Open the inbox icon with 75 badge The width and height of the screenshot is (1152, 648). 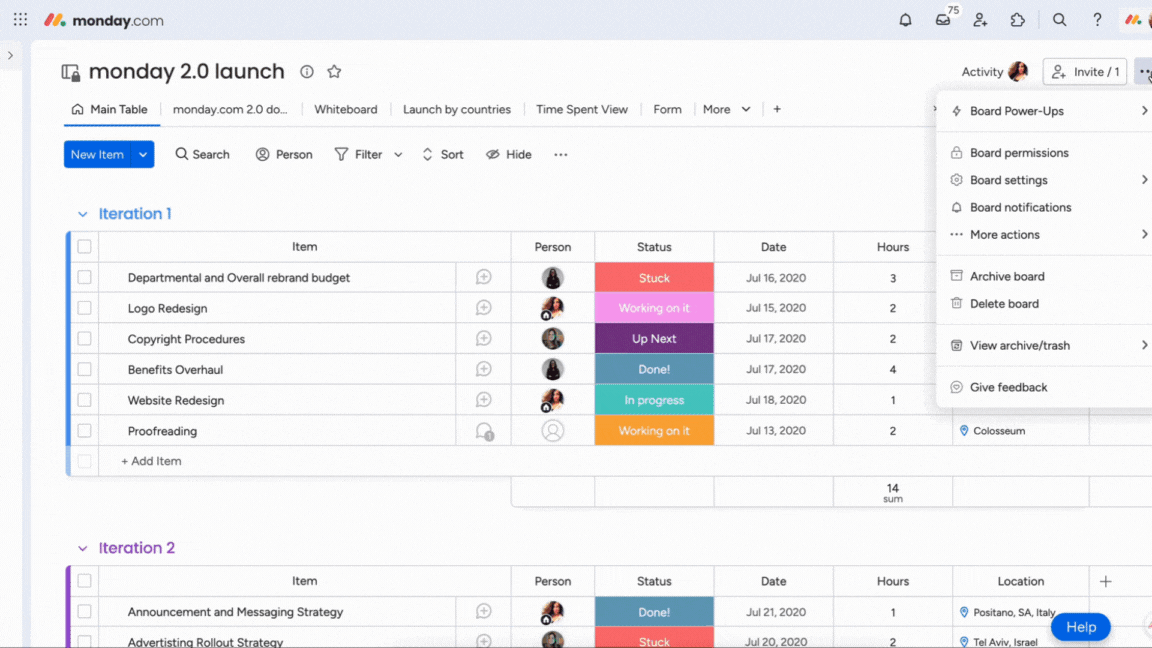(941, 19)
